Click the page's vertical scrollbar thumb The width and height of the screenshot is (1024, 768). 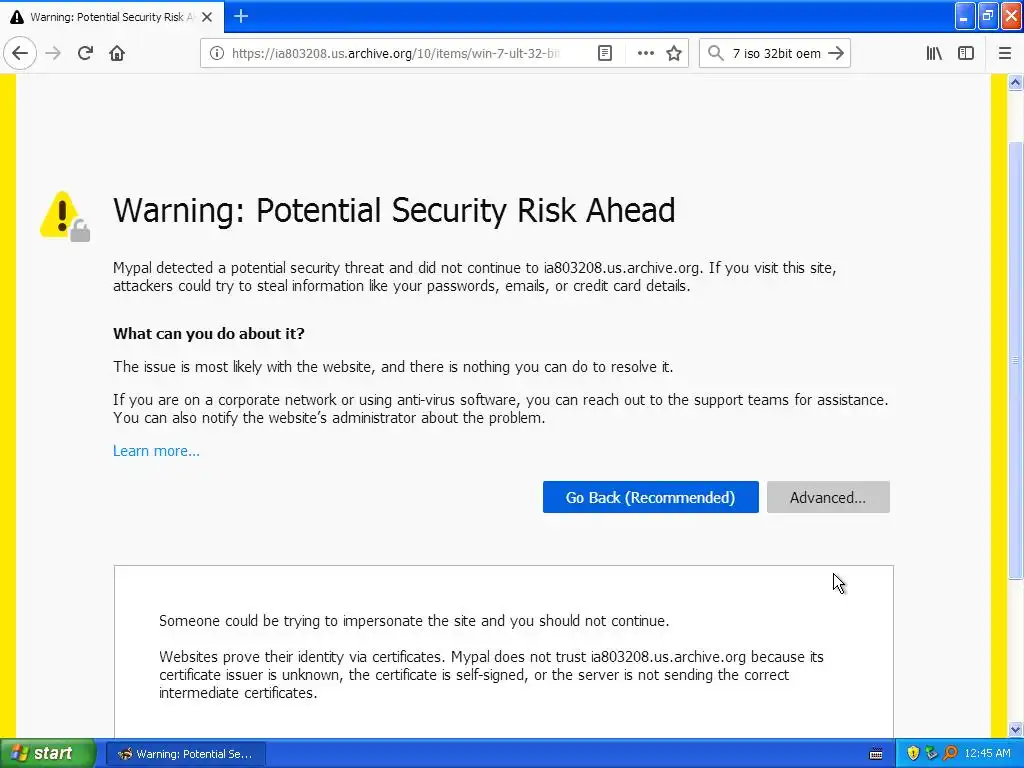[1015, 359]
